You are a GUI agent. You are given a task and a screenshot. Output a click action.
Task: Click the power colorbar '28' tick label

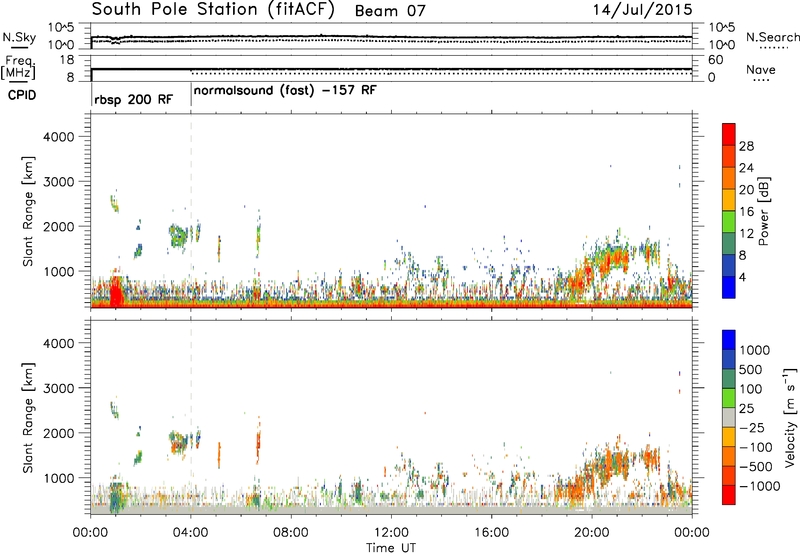pyautogui.click(x=746, y=146)
